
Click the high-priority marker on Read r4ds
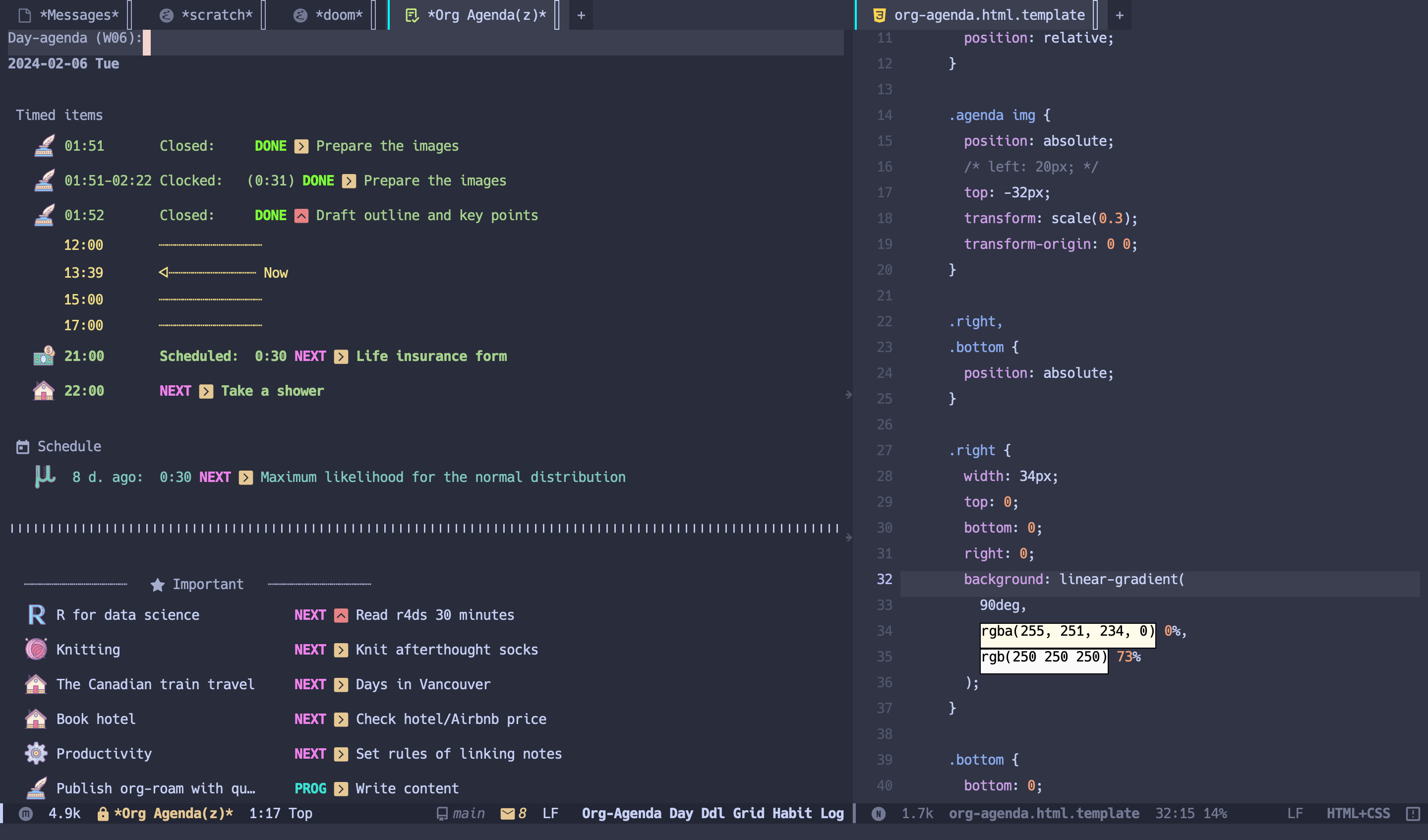click(x=341, y=615)
